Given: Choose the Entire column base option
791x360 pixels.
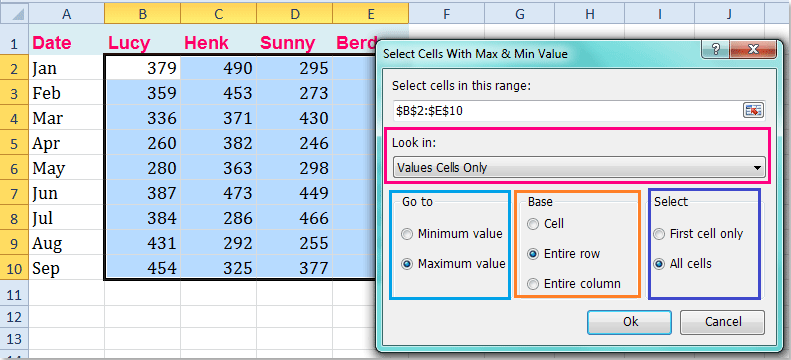Looking at the screenshot, I should 533,284.
